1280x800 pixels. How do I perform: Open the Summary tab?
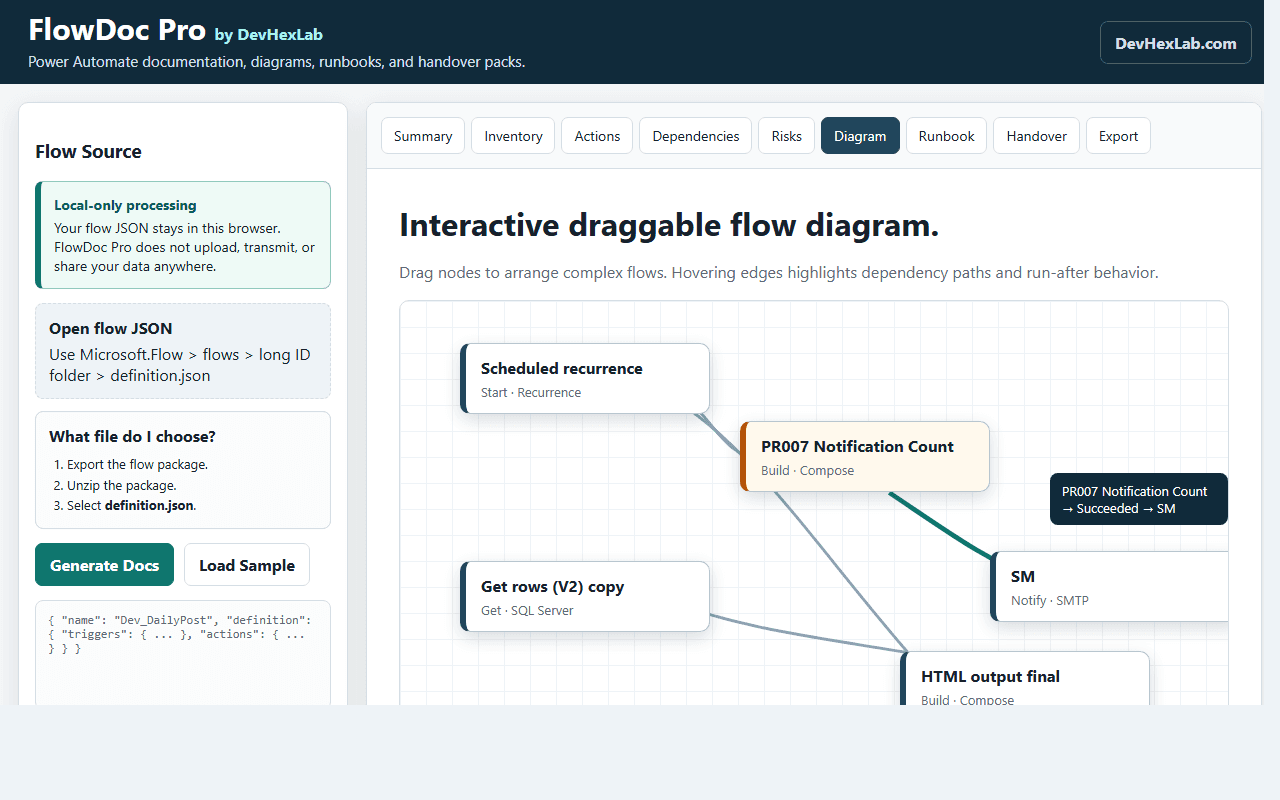[x=423, y=136]
